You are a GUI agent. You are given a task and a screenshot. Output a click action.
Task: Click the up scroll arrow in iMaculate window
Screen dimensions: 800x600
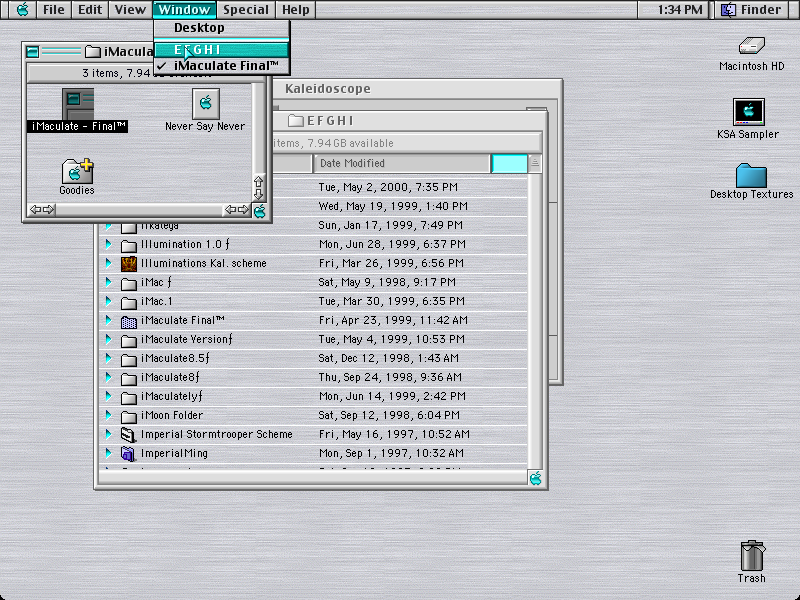point(258,182)
